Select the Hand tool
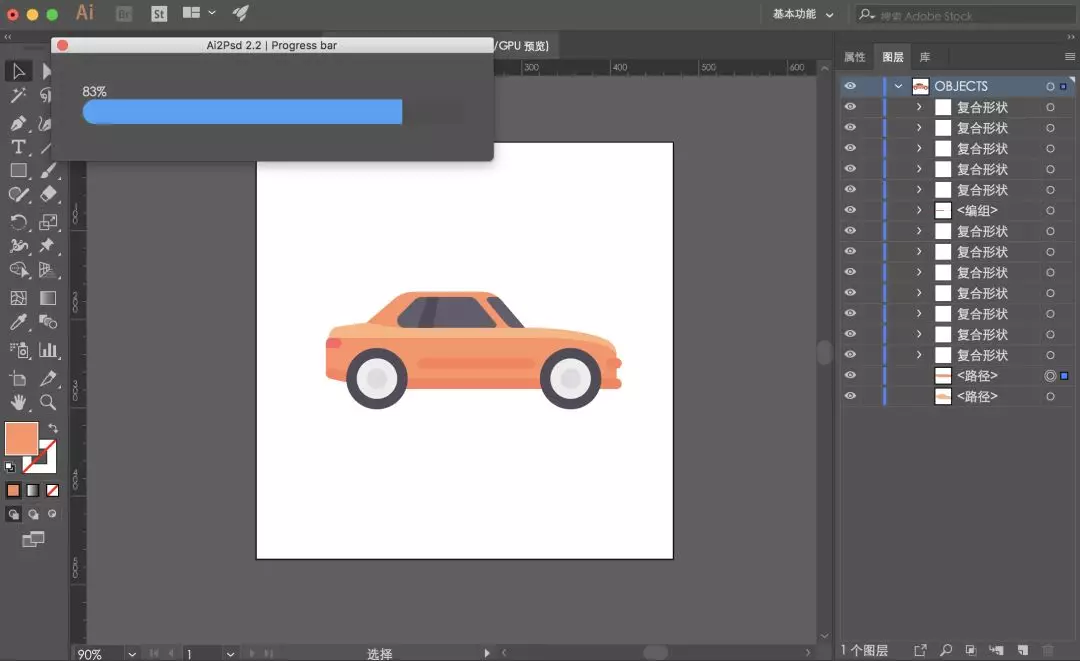1080x661 pixels. click(x=19, y=402)
